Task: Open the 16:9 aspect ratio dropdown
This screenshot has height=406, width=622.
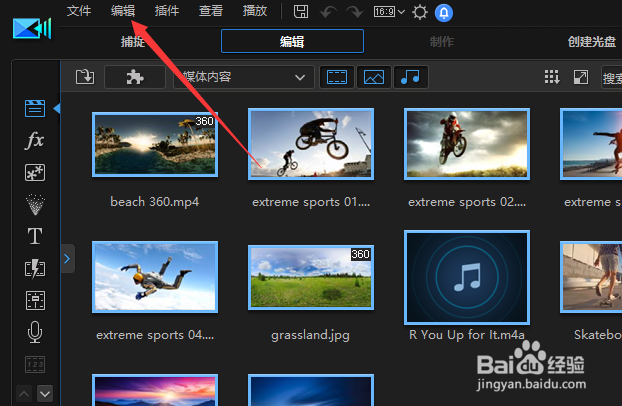Action: point(389,12)
